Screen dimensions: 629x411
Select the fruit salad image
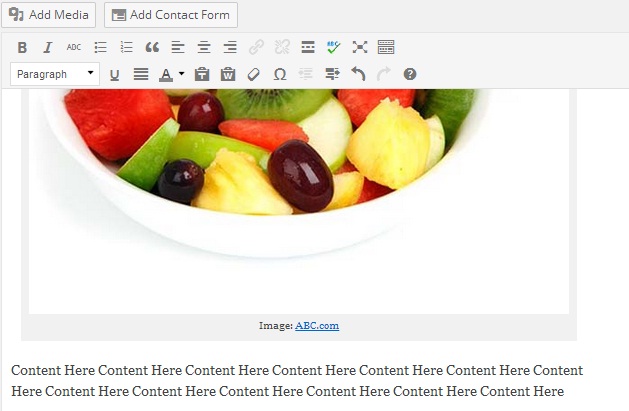[299, 201]
